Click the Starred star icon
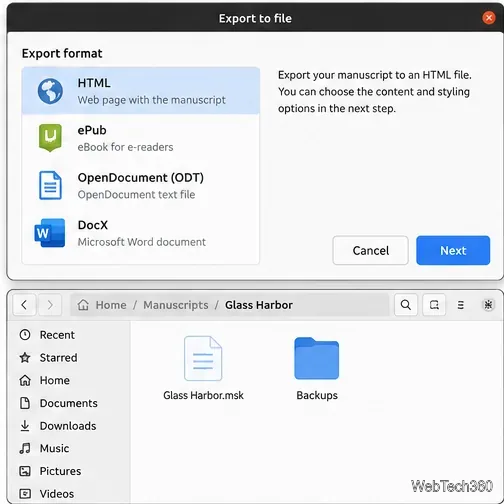Screen dimensions: 504x504 click(25, 357)
